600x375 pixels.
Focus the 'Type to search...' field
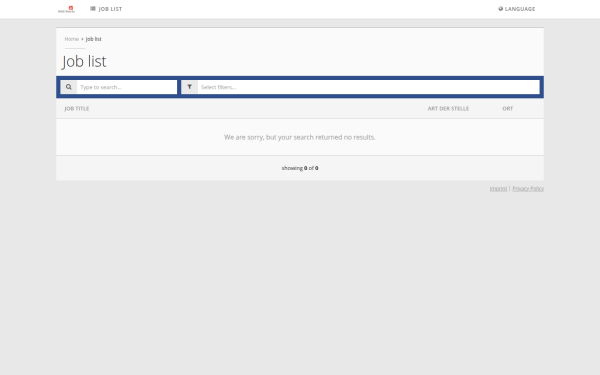(x=127, y=87)
